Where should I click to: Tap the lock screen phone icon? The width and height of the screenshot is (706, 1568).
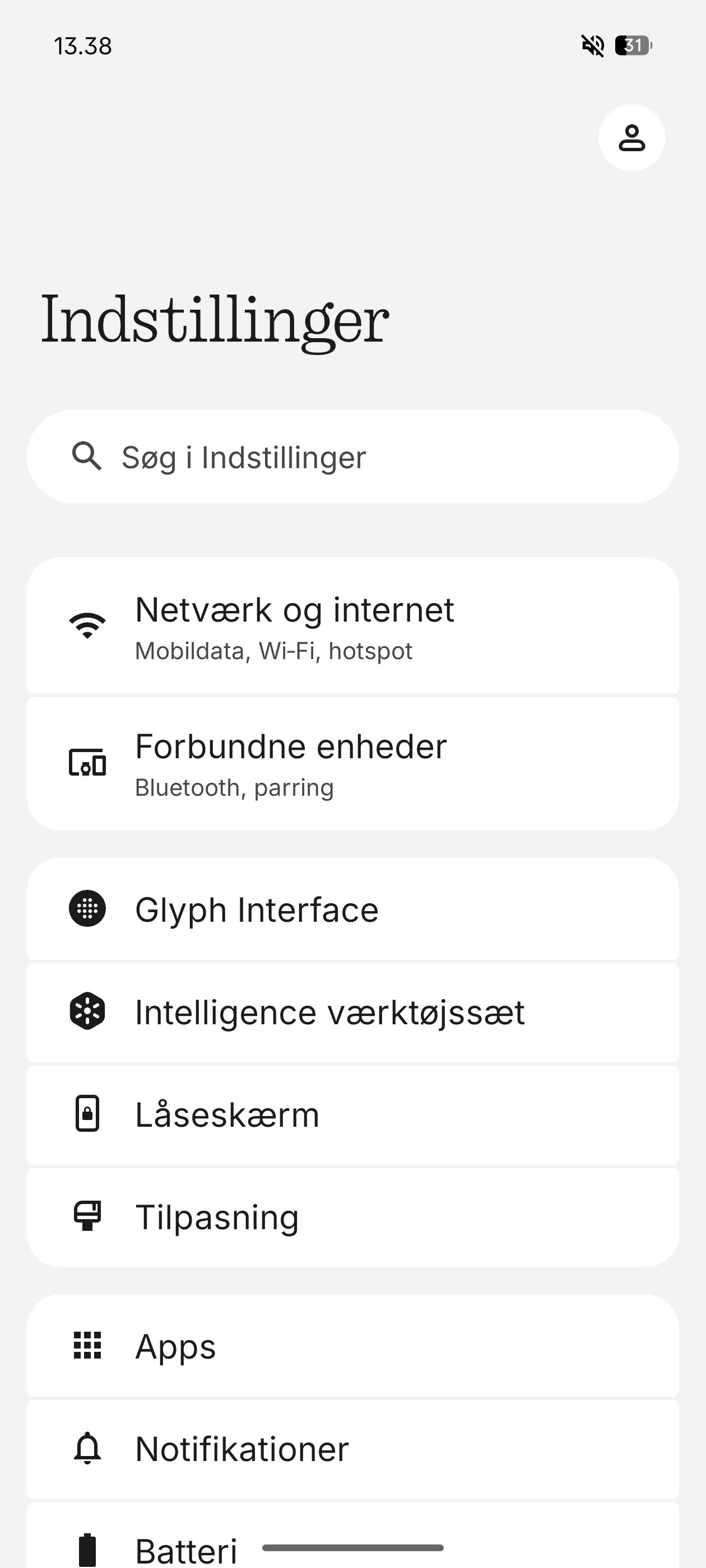tap(87, 1113)
